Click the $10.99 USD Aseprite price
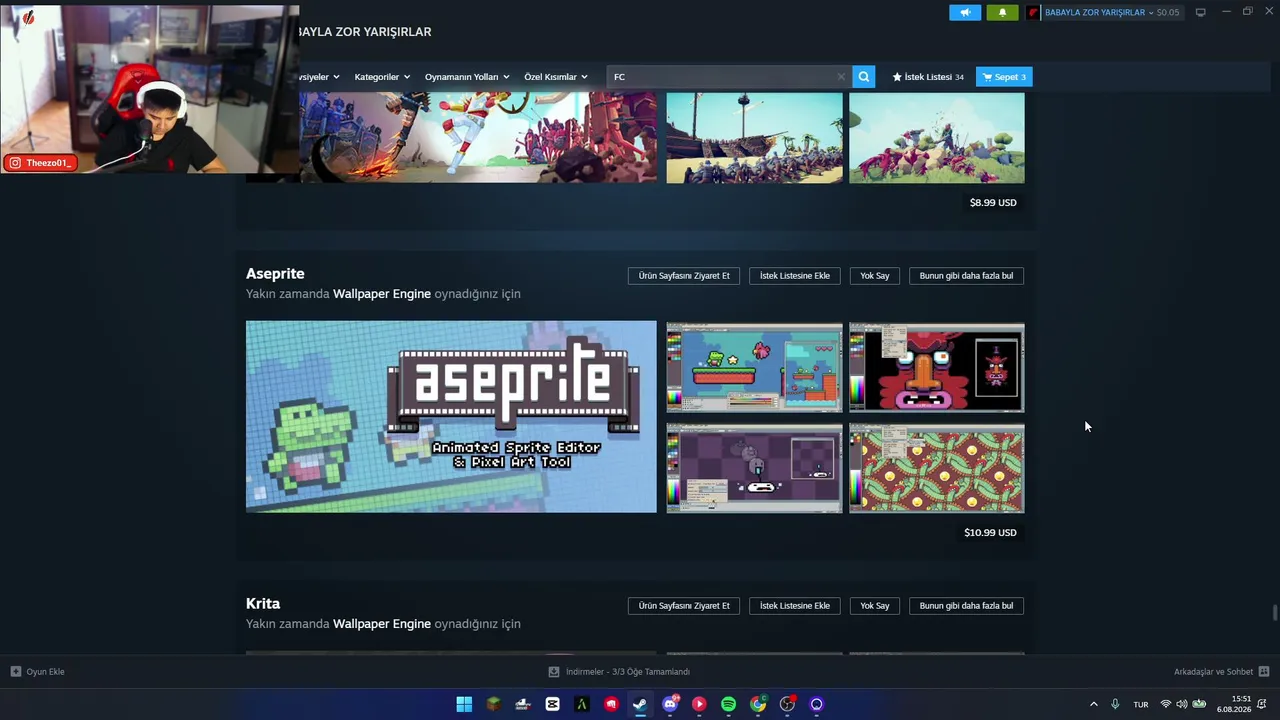1280x720 pixels. 990,533
